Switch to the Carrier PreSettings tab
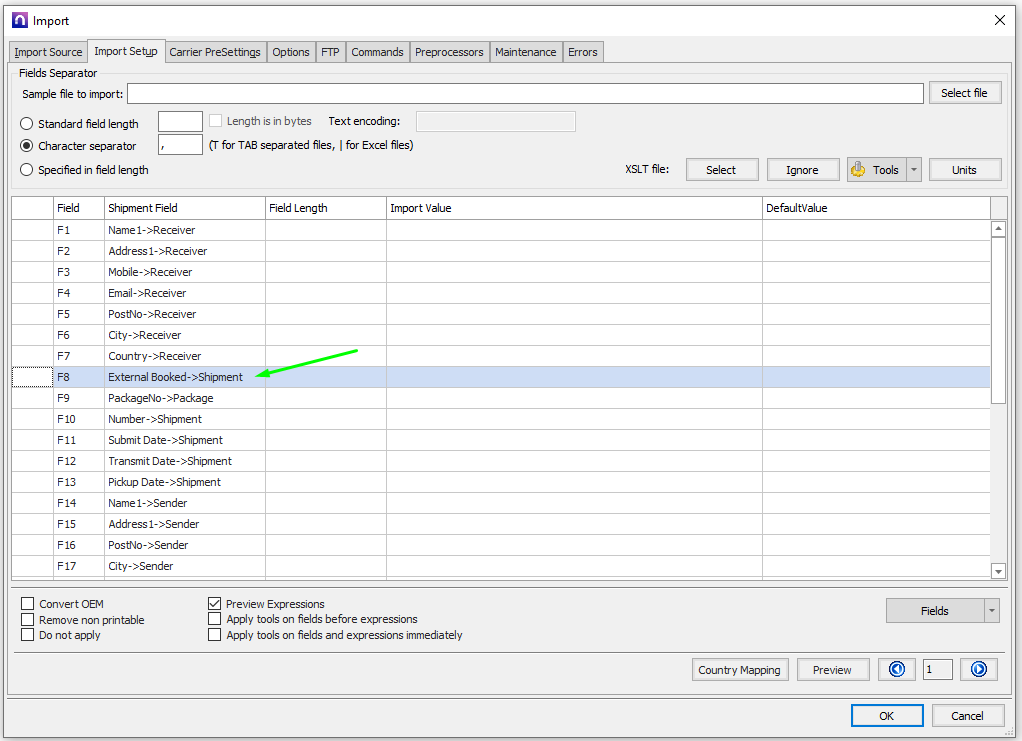 [215, 52]
